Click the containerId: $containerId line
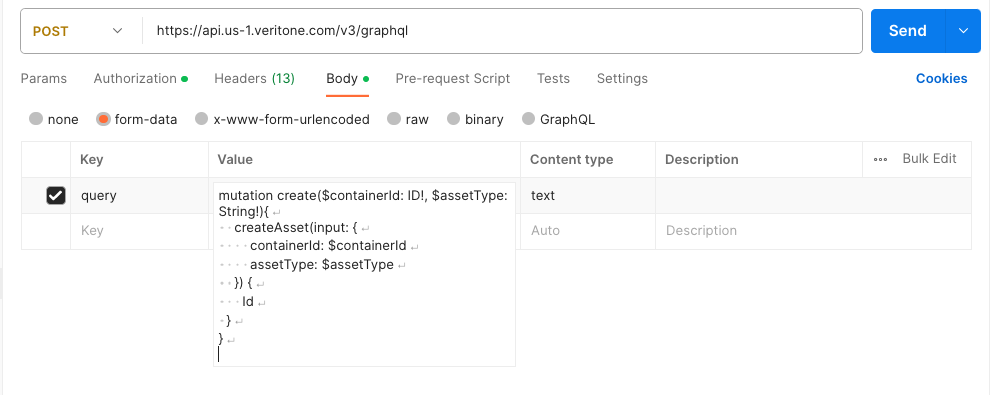Viewport: 990px width, 395px height. pyautogui.click(x=328, y=245)
